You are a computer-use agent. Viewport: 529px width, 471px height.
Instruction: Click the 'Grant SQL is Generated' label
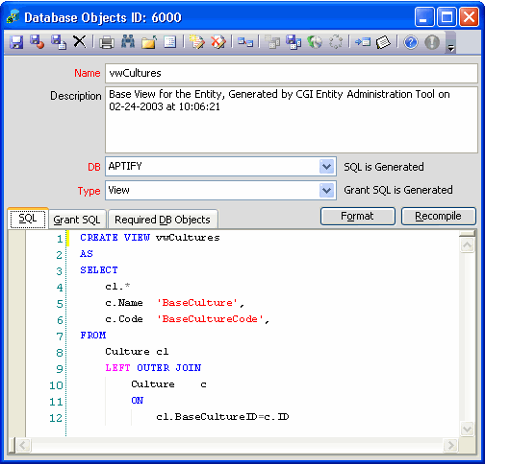tap(398, 190)
